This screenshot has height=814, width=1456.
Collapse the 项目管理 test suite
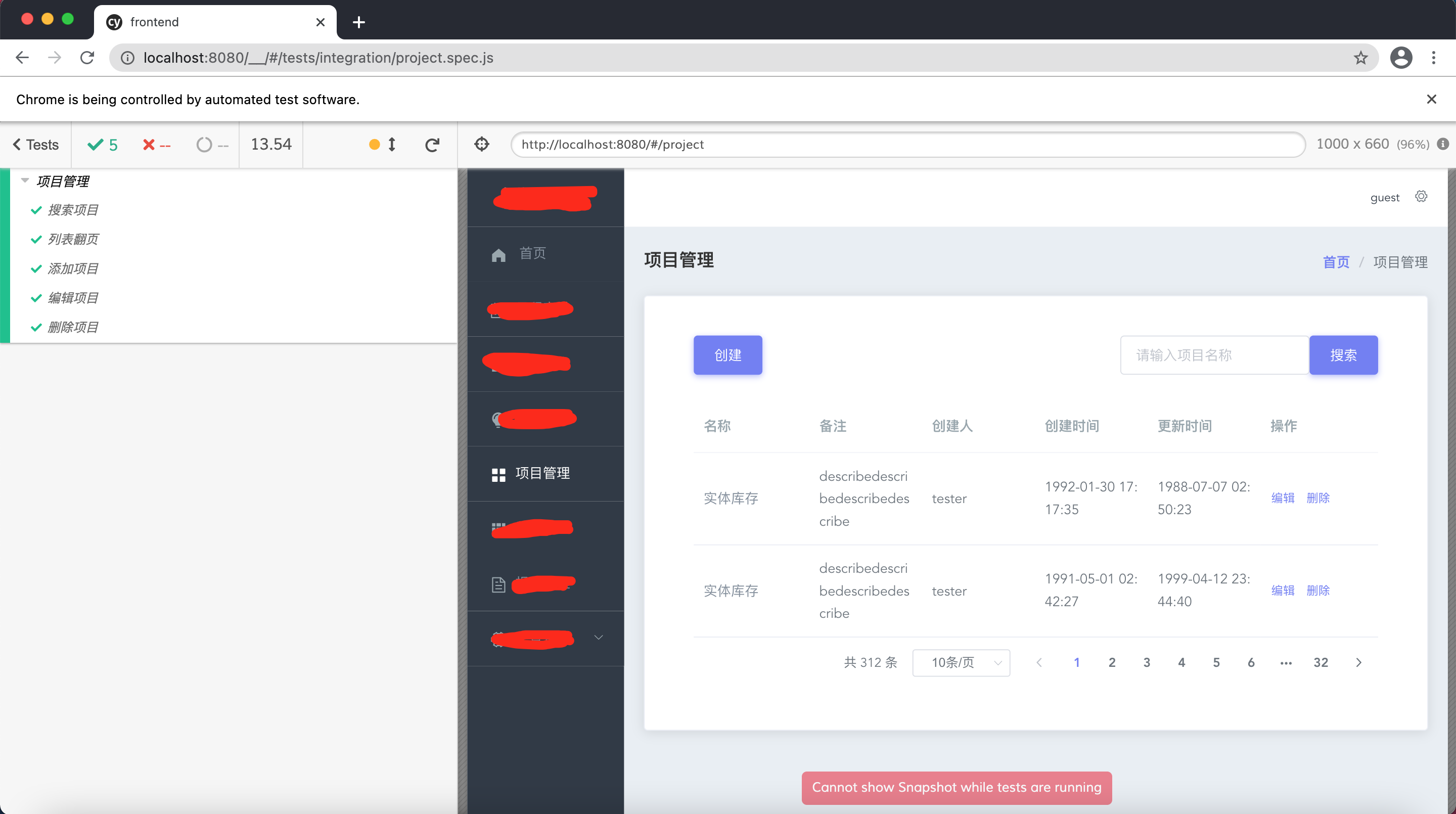point(25,181)
